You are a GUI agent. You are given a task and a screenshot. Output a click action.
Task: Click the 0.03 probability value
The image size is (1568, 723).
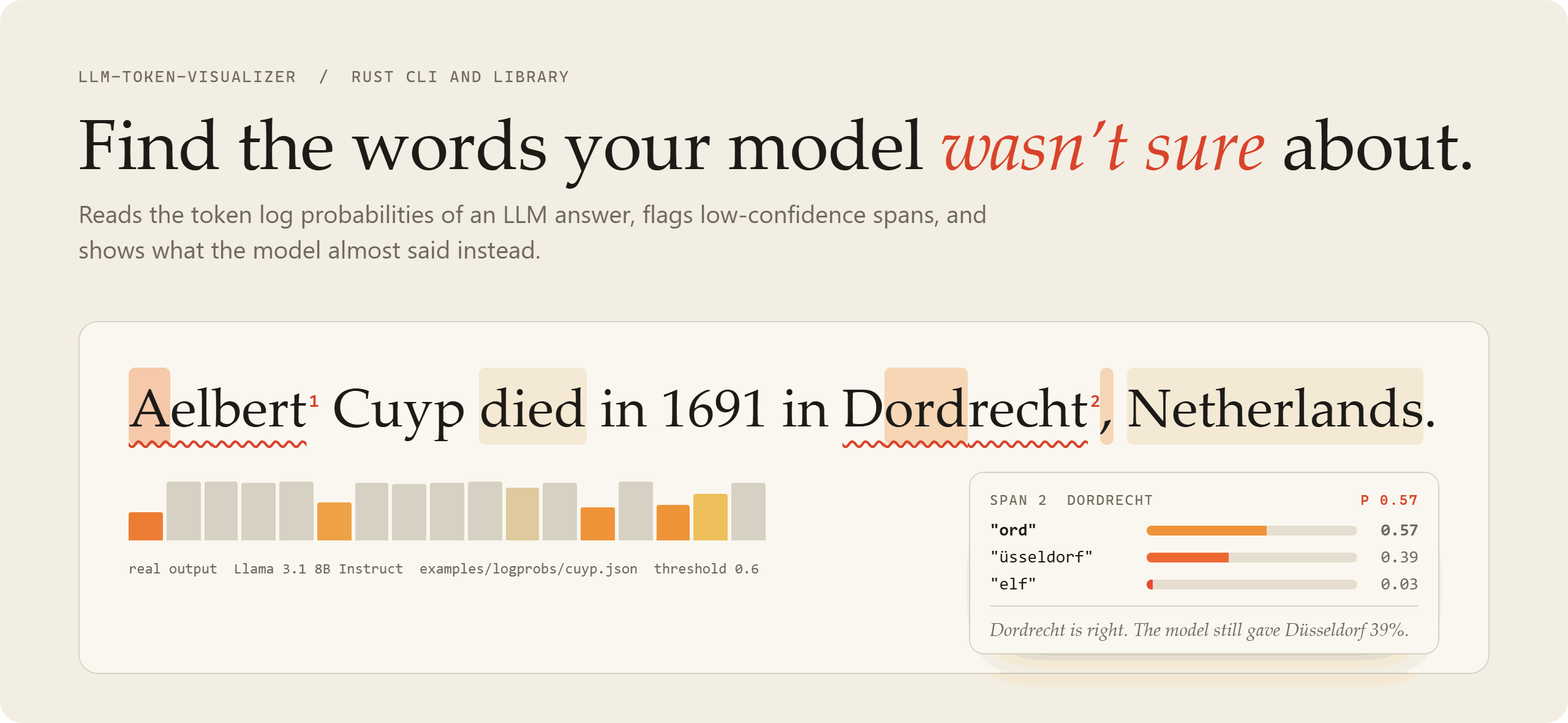tap(1400, 584)
